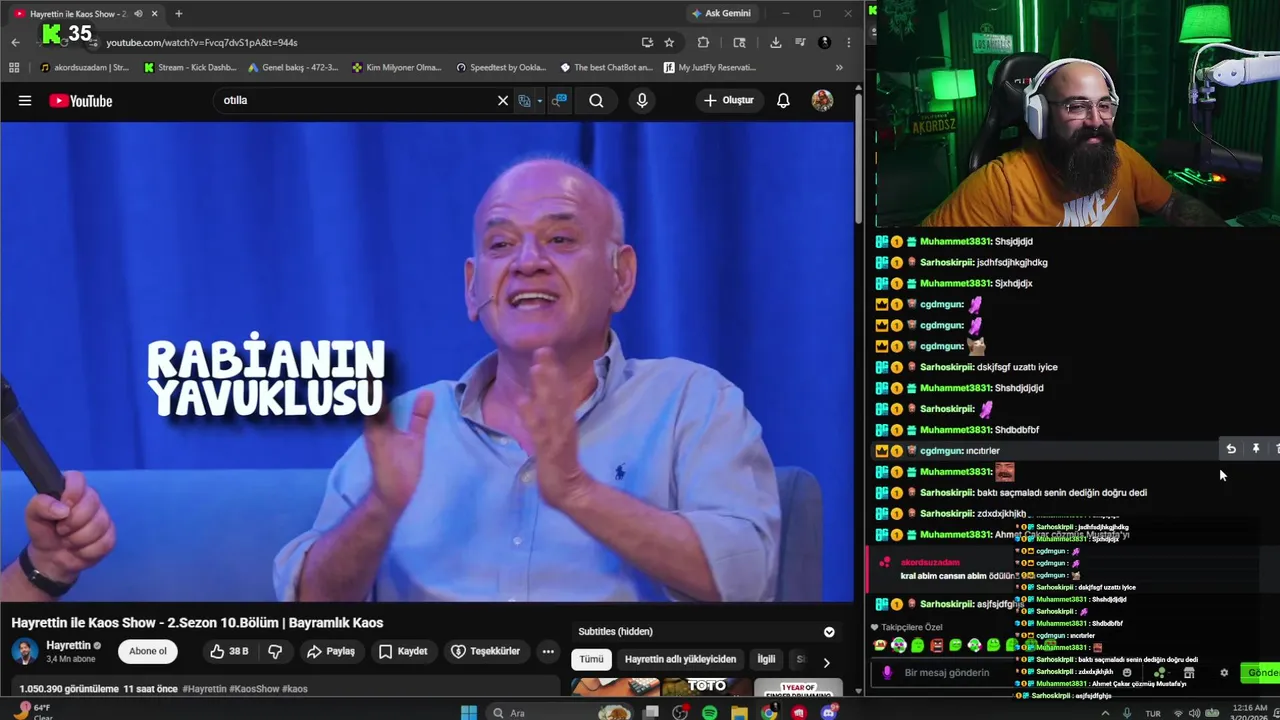
Task: Click Teşekkürler thanks button
Action: pos(485,651)
